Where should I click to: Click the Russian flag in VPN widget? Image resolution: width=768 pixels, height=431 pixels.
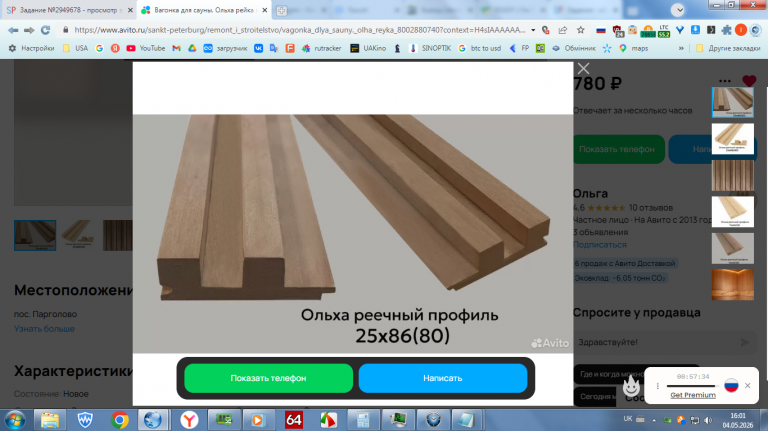tap(731, 385)
